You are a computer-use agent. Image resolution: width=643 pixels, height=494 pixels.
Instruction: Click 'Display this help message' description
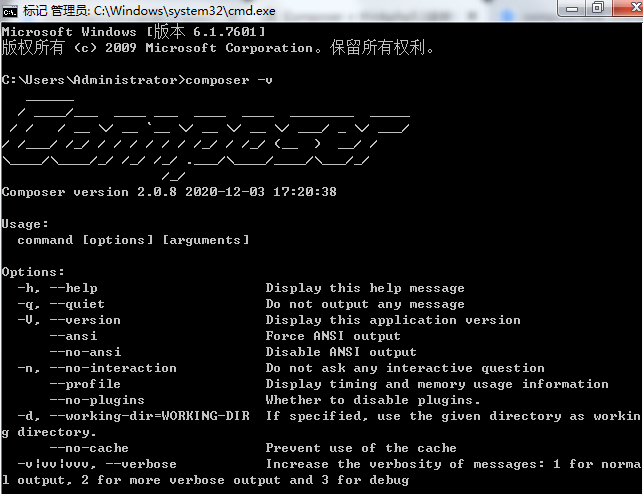coord(365,288)
